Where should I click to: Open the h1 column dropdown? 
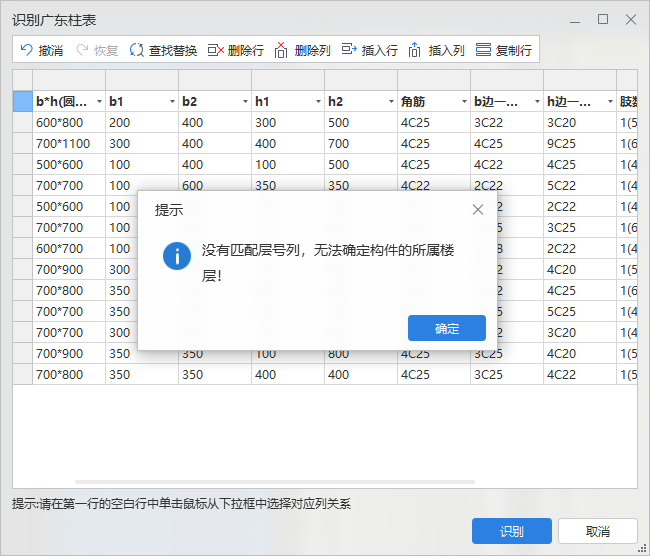click(318, 102)
